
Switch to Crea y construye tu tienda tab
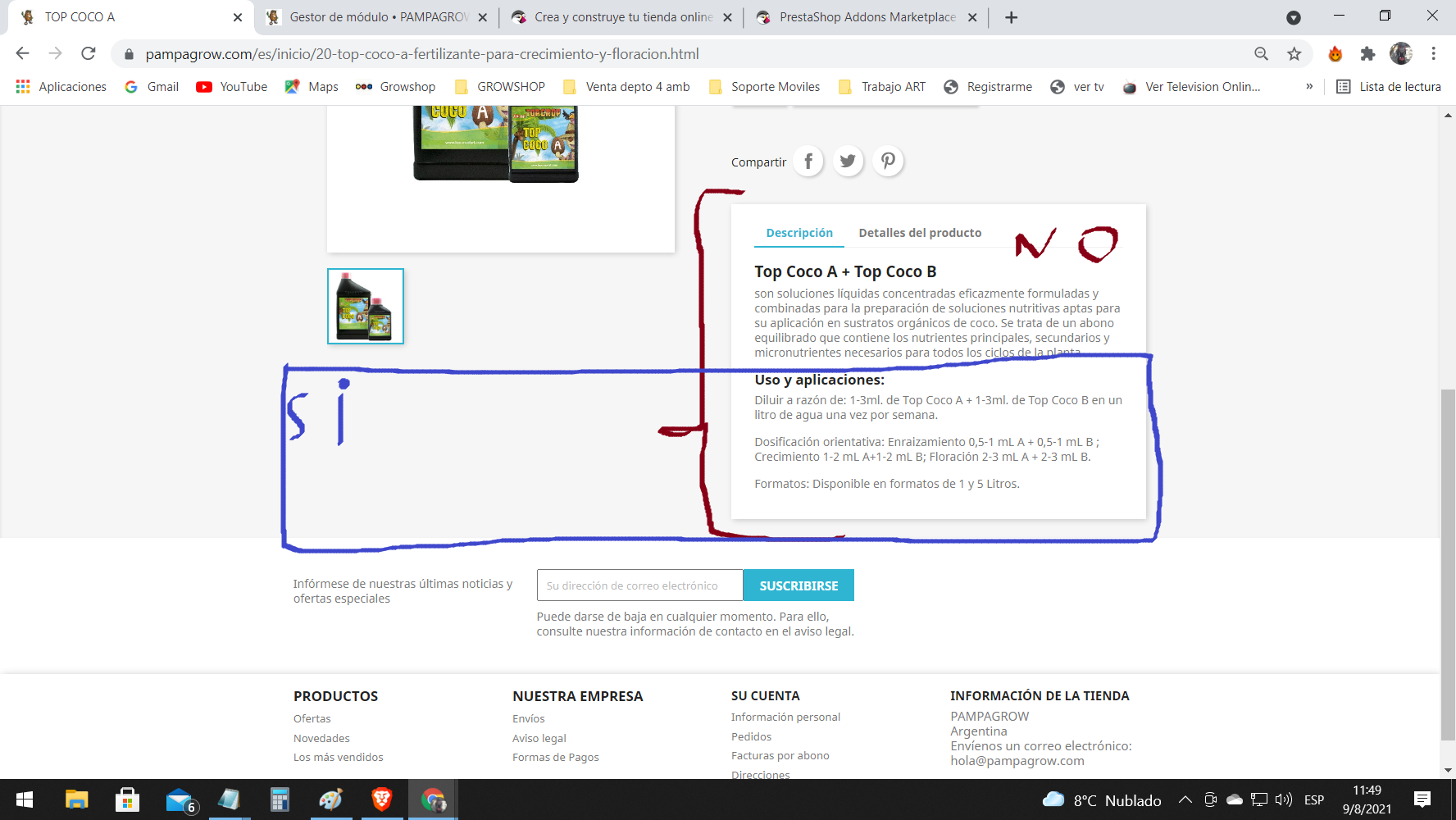[623, 17]
